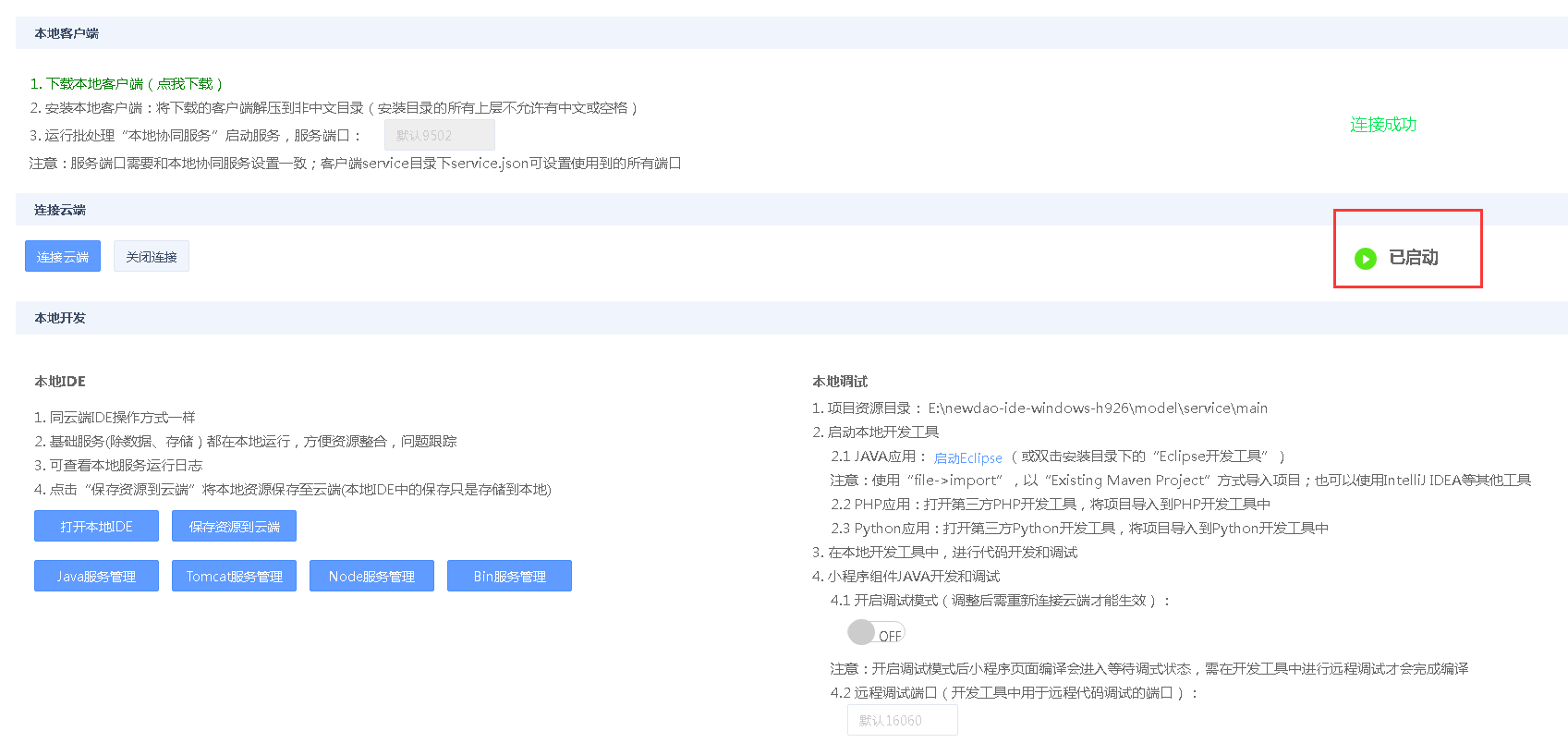Open Bin服务管理
The width and height of the screenshot is (1568, 743).
509,576
